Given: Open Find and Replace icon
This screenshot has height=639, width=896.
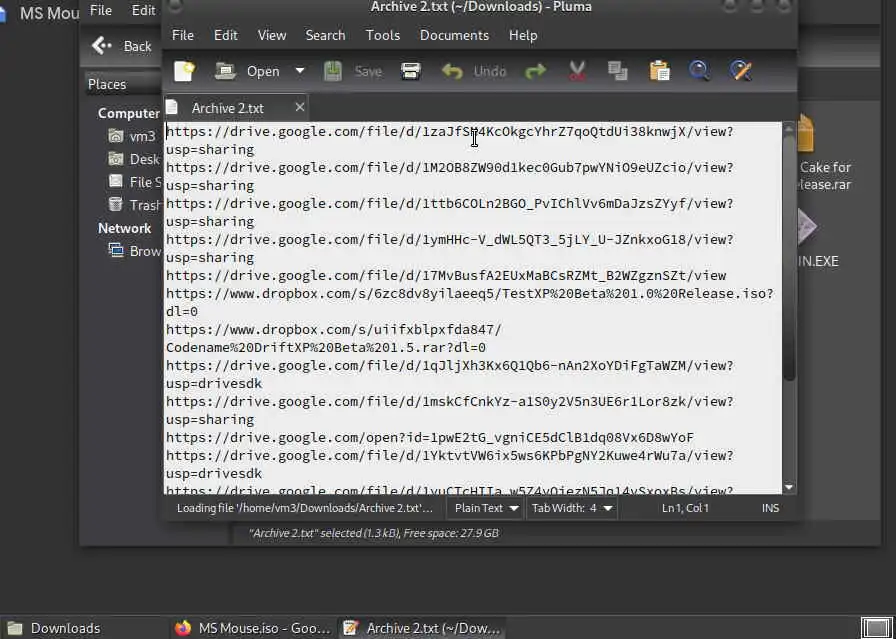Looking at the screenshot, I should point(741,71).
